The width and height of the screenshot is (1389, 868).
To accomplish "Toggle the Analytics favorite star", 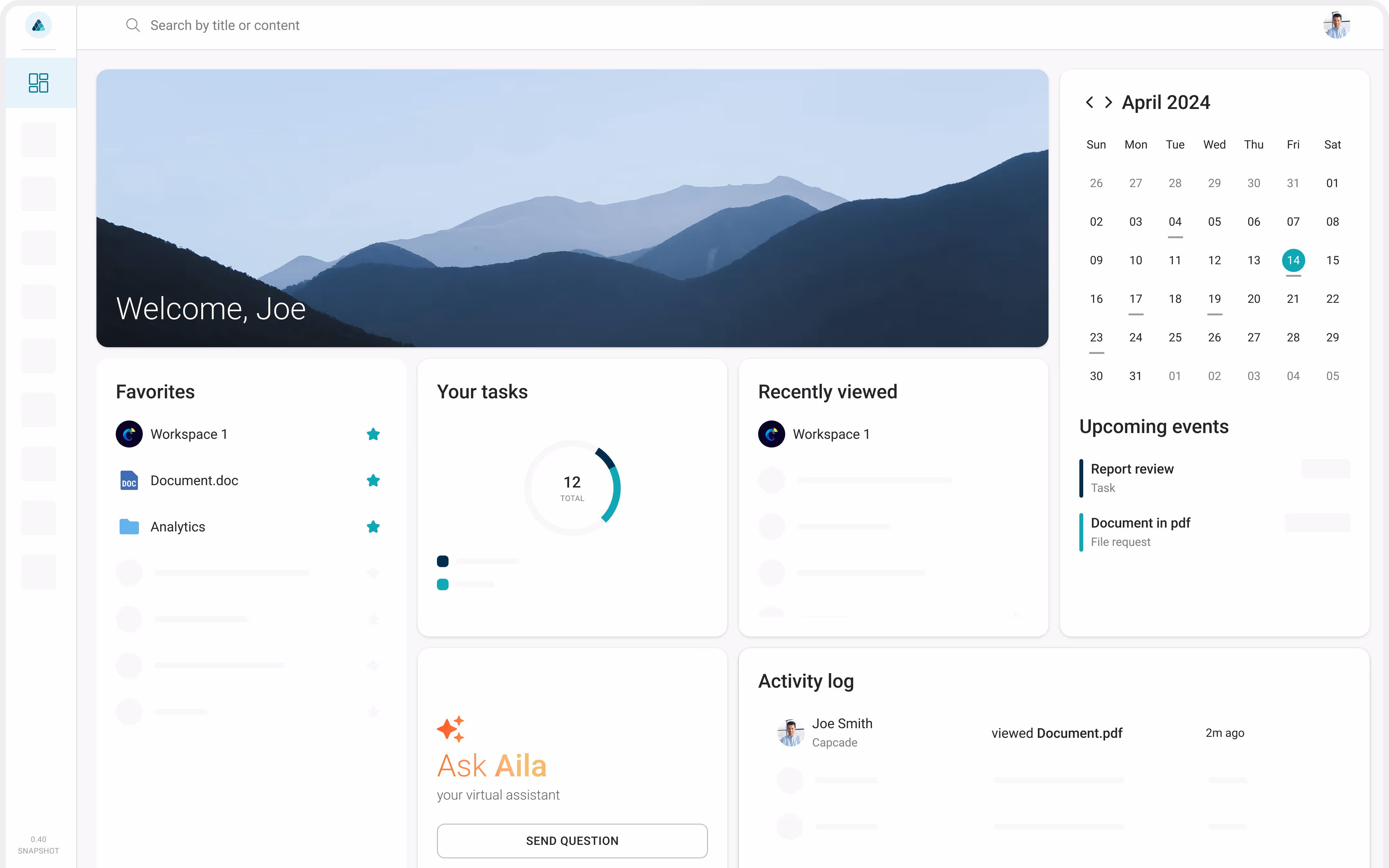I will [373, 527].
